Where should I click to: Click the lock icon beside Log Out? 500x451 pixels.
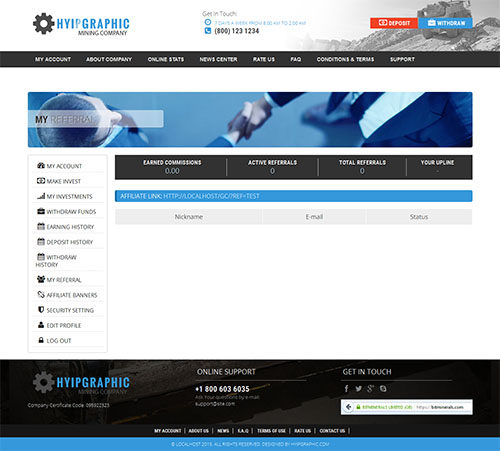tap(41, 340)
